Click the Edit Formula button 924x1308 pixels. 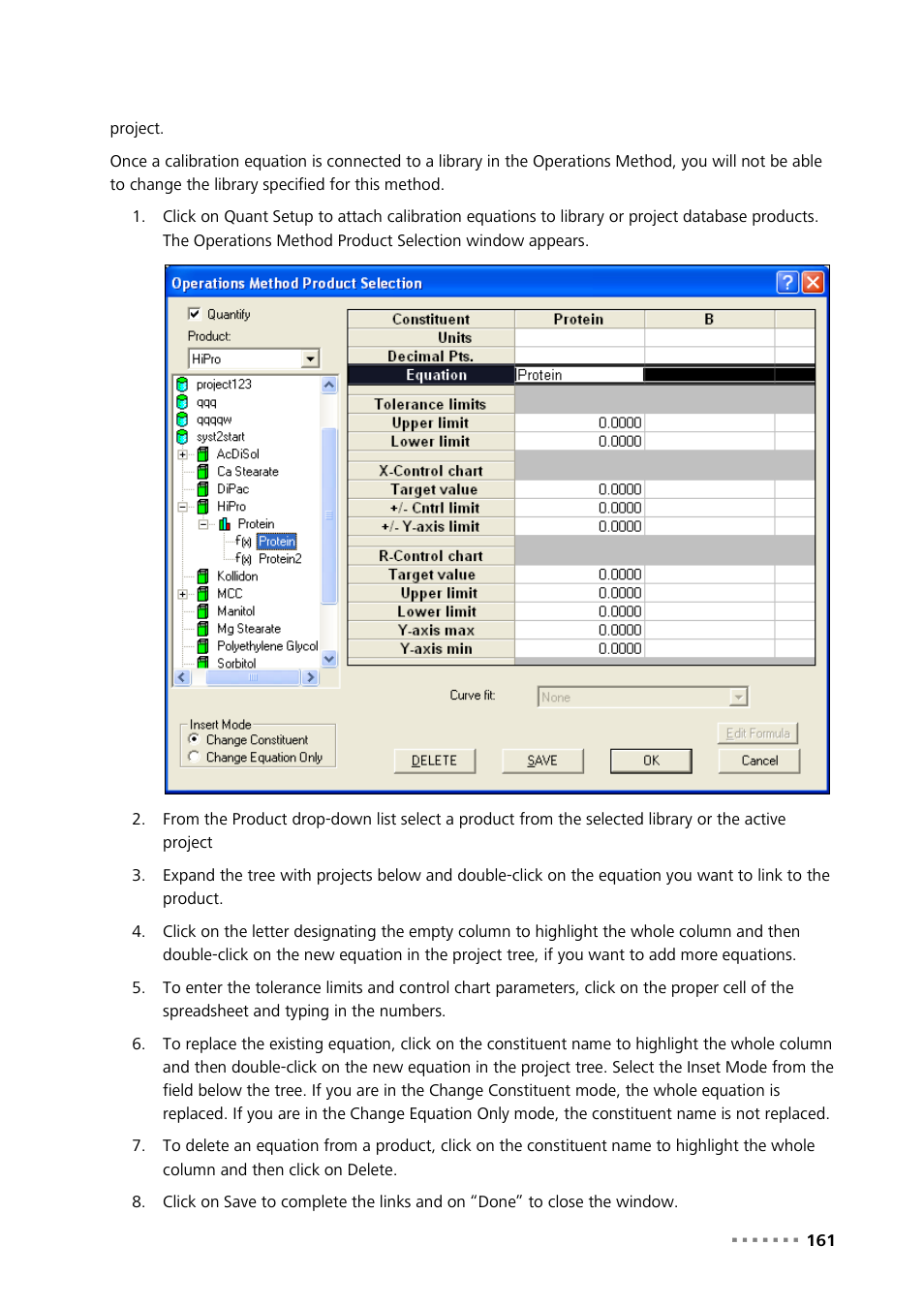pos(757,733)
